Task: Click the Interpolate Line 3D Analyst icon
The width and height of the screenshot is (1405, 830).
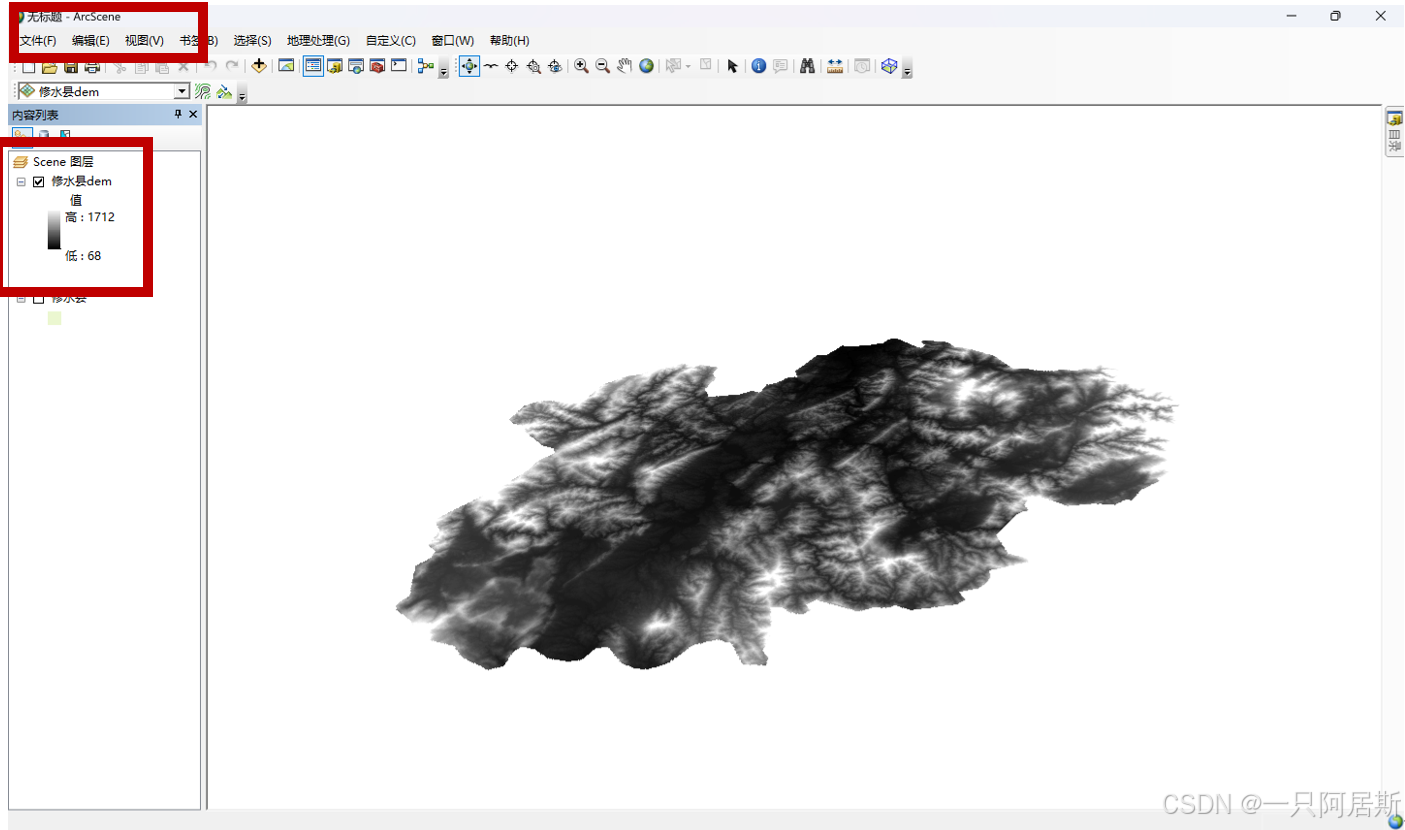Action: pyautogui.click(x=225, y=92)
